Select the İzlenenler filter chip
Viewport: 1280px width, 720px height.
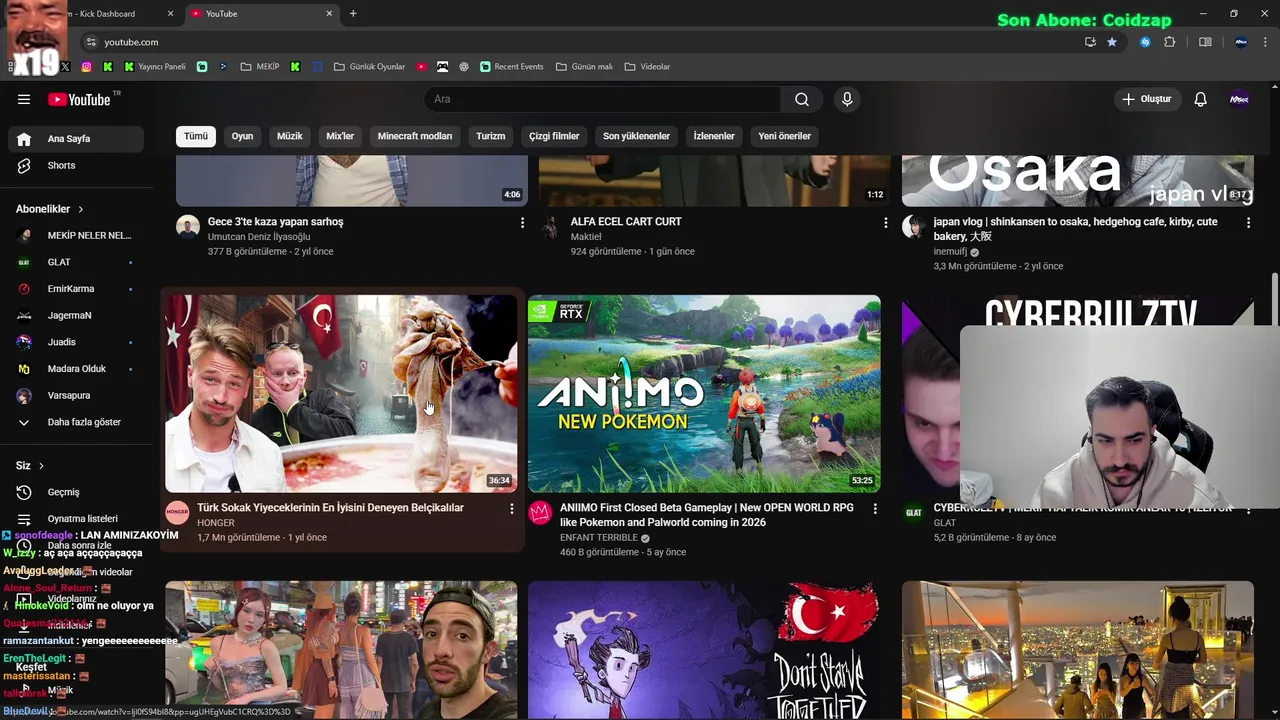click(714, 136)
